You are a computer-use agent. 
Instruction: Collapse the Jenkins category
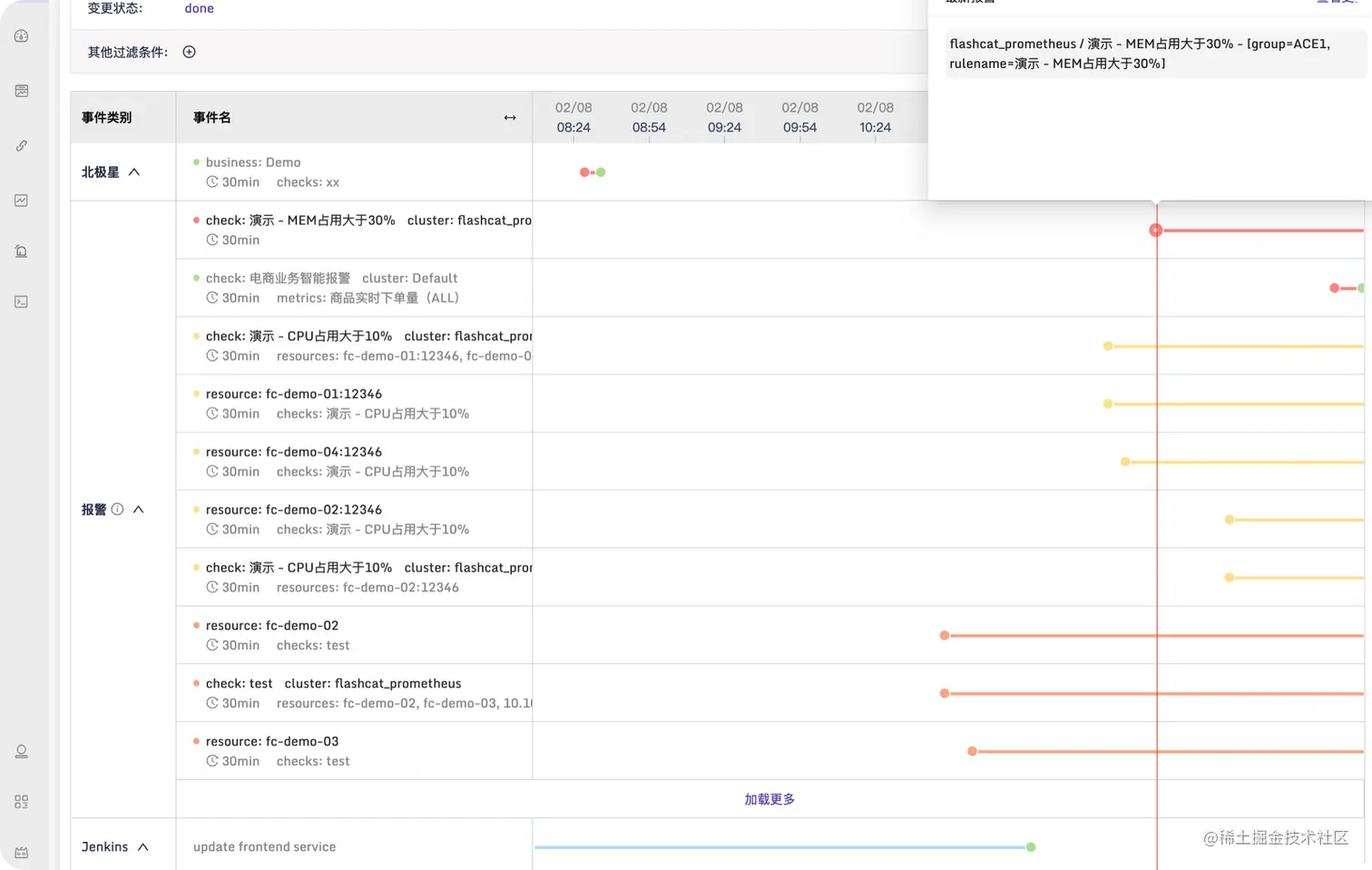click(142, 846)
